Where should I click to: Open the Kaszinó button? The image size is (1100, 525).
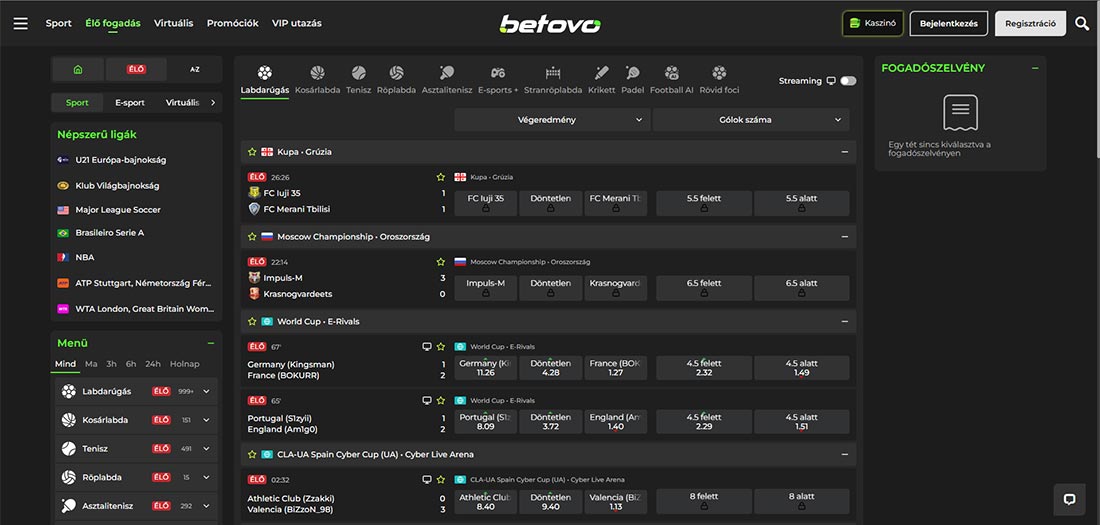873,23
